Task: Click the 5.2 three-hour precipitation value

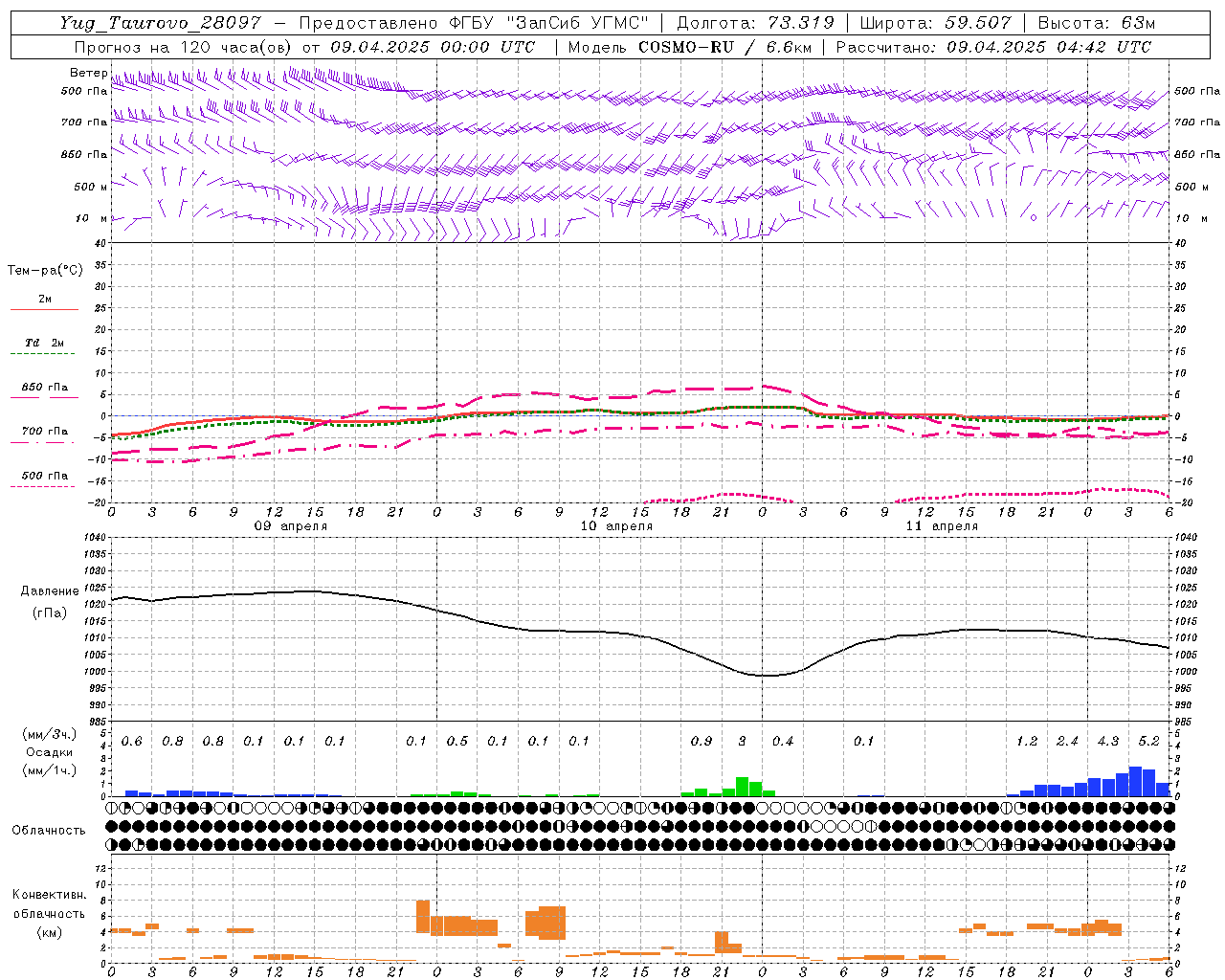Action: click(x=1149, y=742)
